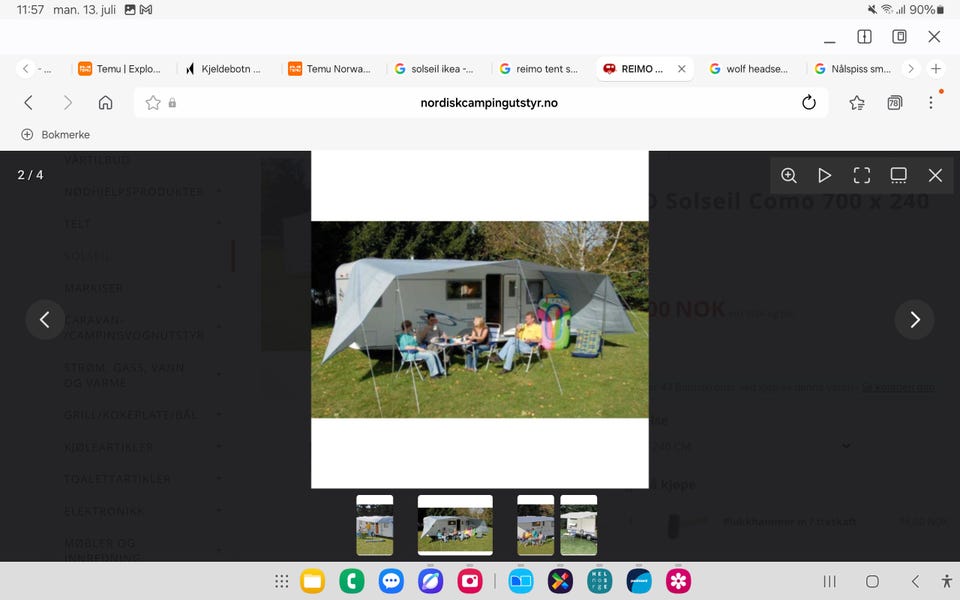Select the first caravan thumbnail
Screen dimensions: 960x600
tap(375, 525)
